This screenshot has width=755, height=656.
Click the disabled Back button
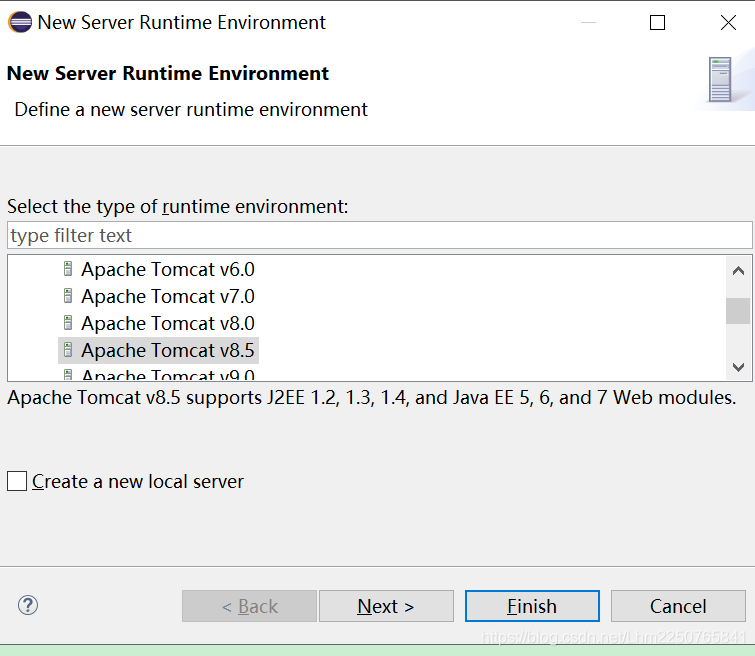click(249, 606)
